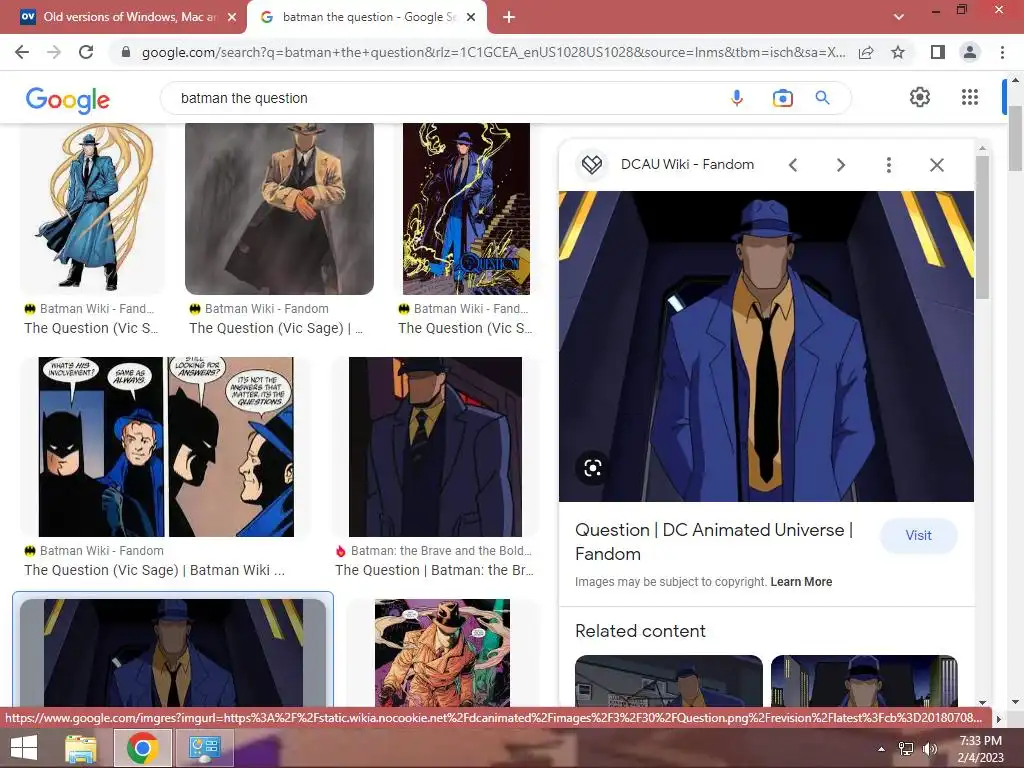1024x768 pixels.
Task: Open Chrome from the taskbar
Action: 143,748
